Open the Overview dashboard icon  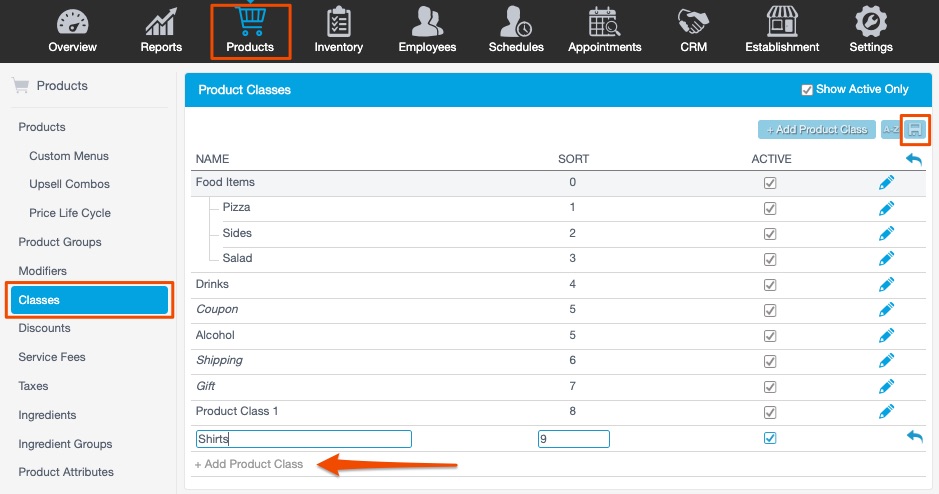(x=72, y=22)
